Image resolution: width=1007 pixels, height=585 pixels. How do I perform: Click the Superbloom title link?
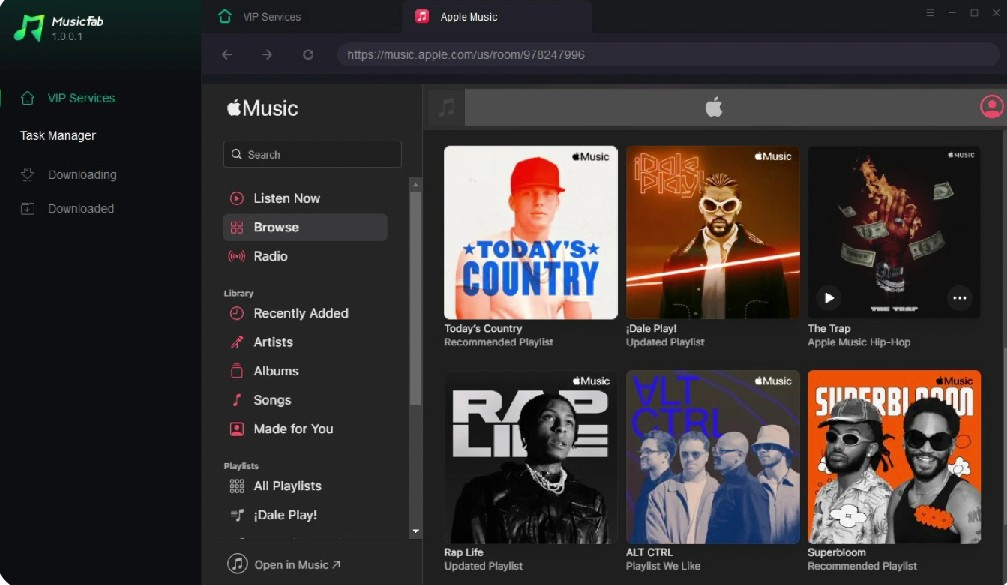[x=836, y=552]
